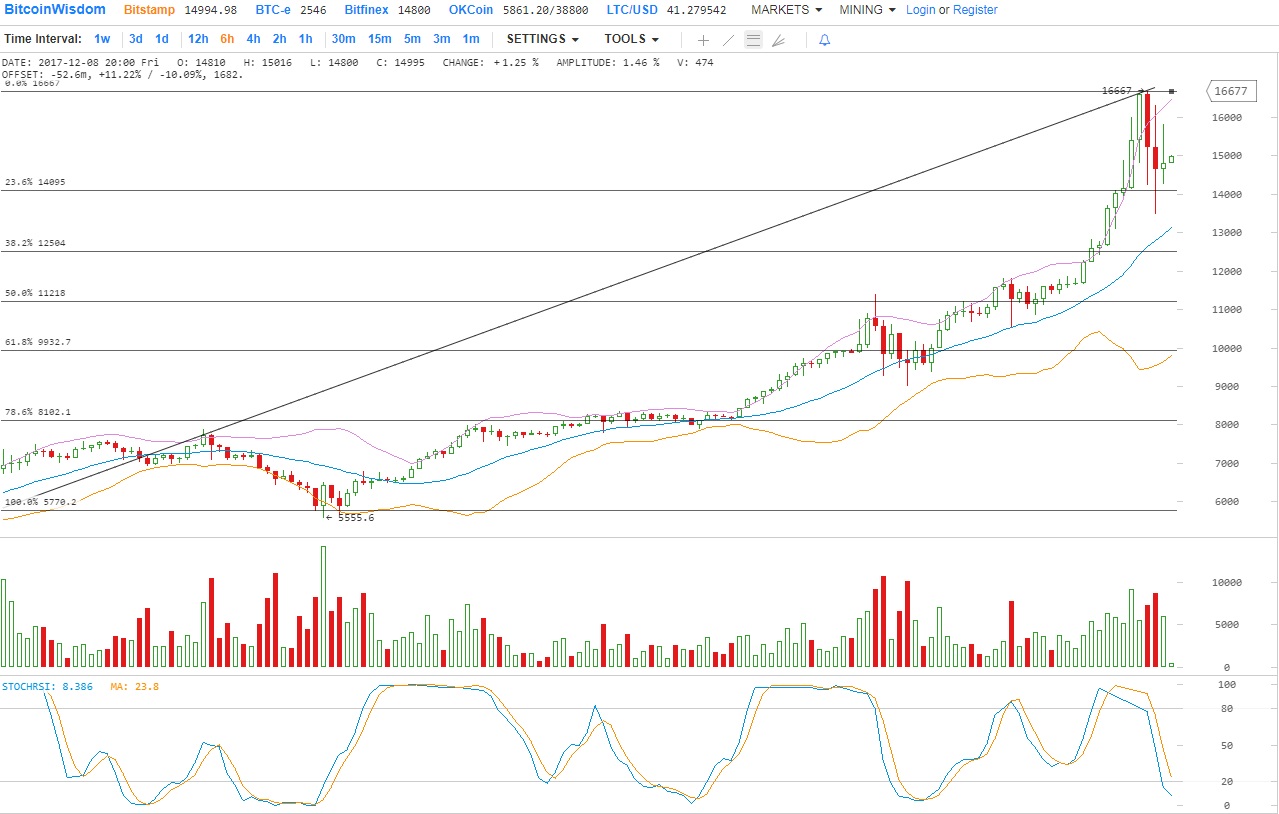Switch time interval to 1w

102,39
